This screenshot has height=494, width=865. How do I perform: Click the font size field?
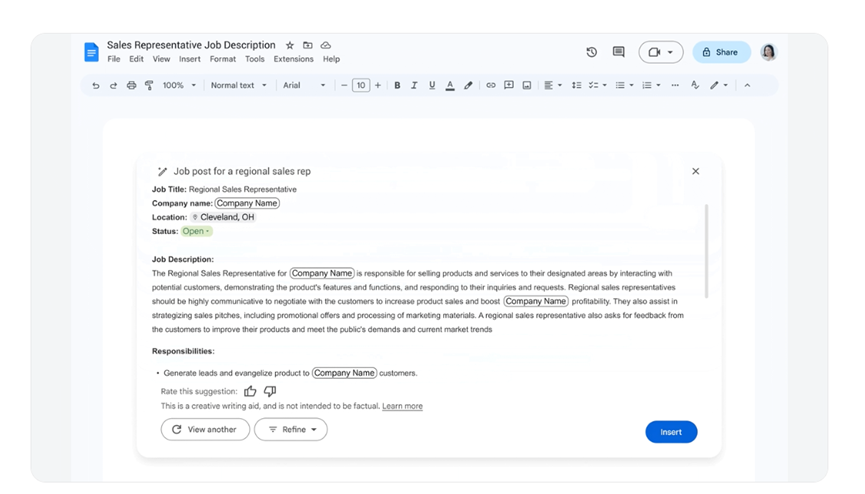click(361, 86)
